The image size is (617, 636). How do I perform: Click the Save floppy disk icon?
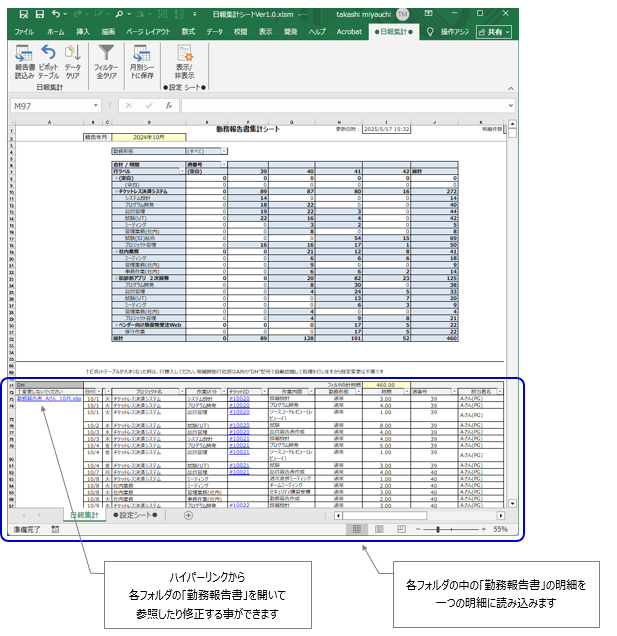pyautogui.click(x=40, y=15)
